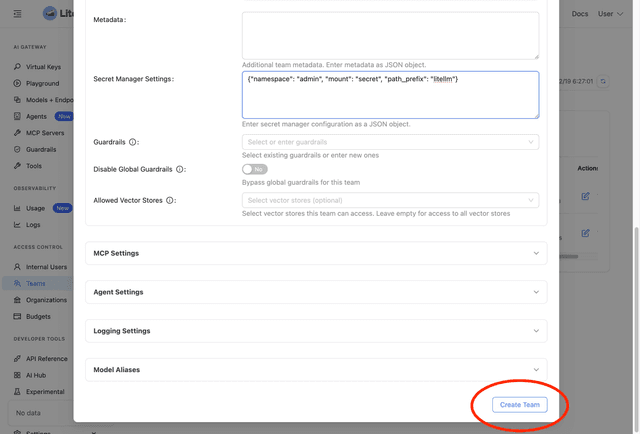
Task: Open the Usage bar chart icon
Action: (x=17, y=208)
